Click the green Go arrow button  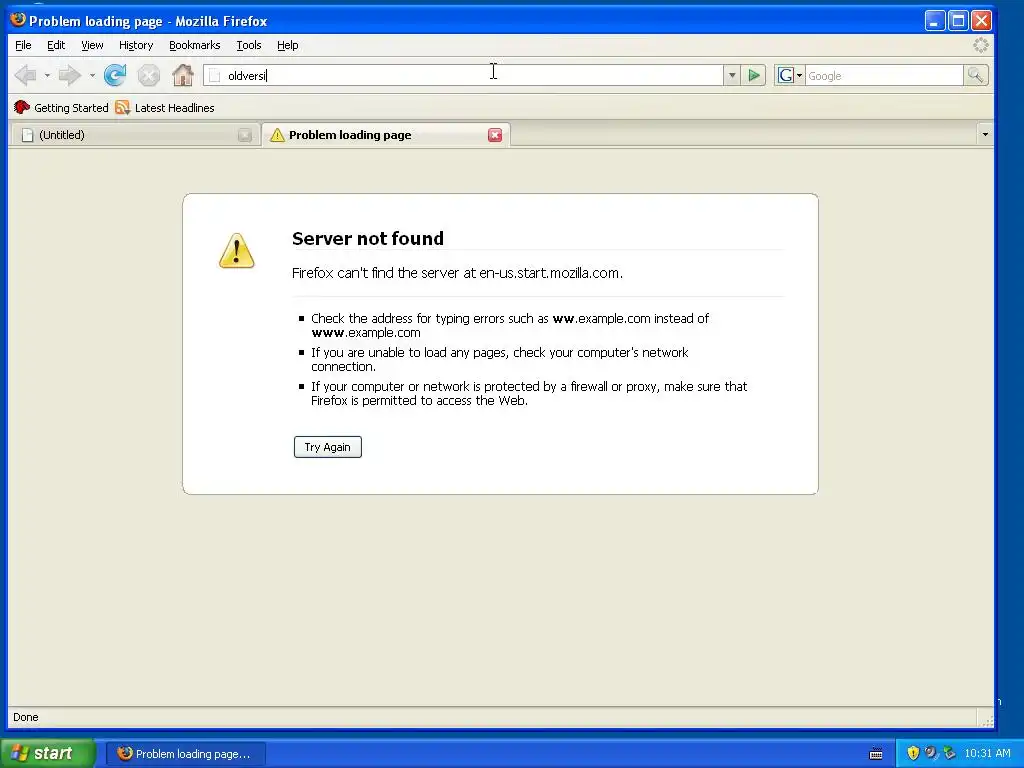pyautogui.click(x=754, y=76)
